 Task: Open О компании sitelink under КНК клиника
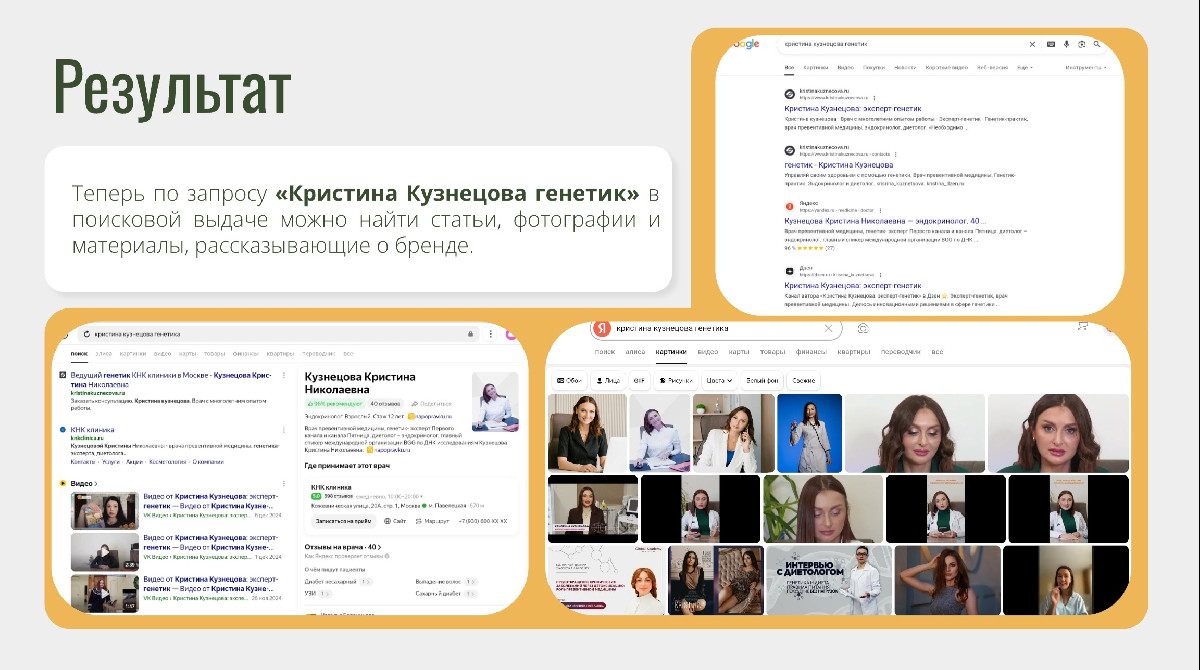tap(208, 461)
